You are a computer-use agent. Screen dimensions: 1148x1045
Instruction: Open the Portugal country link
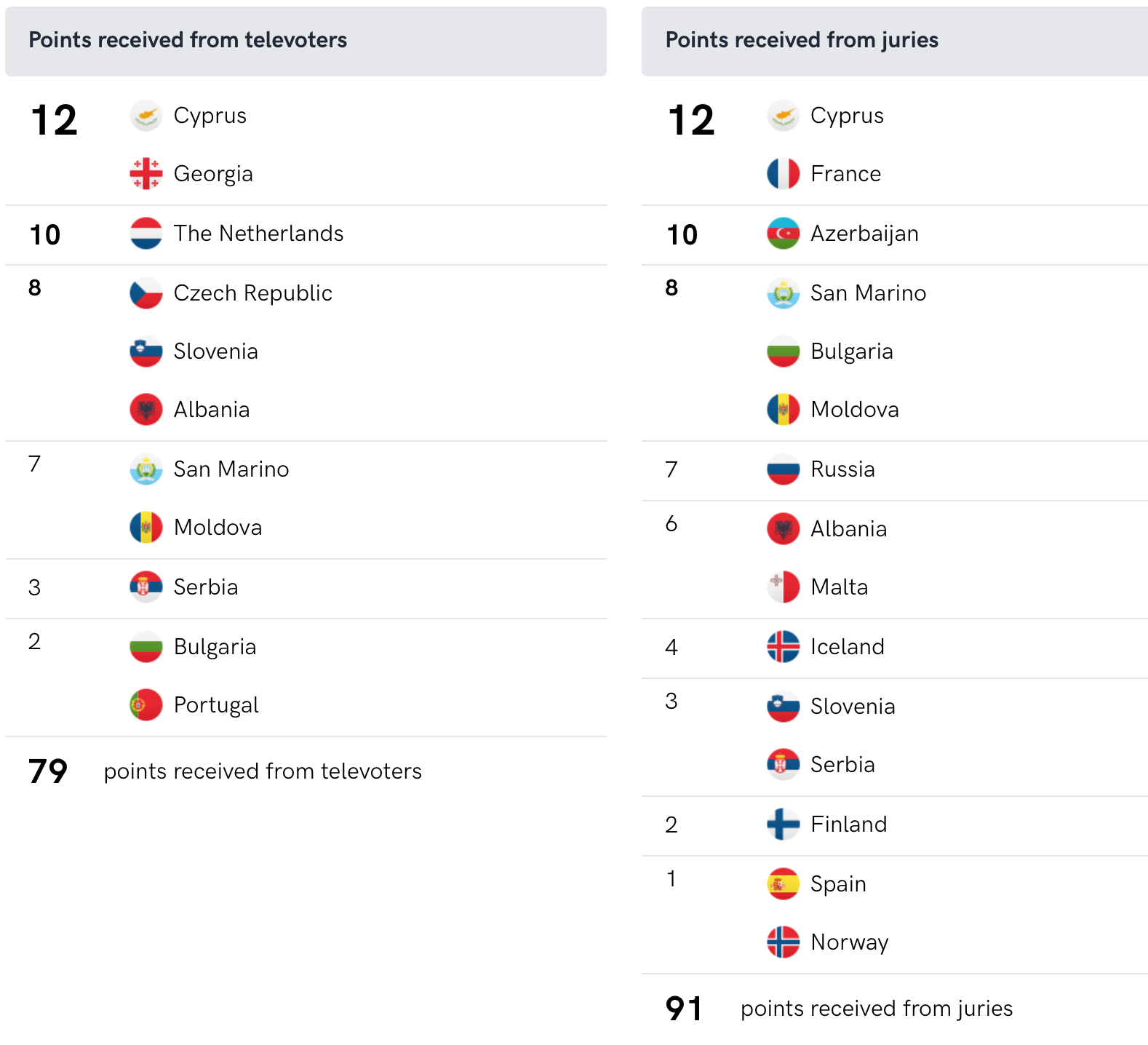pos(216,705)
